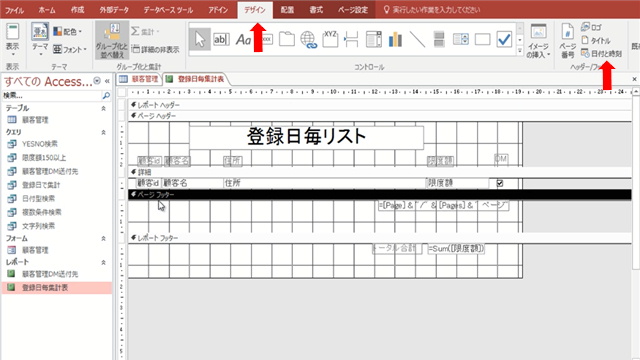The height and width of the screenshot is (360, 640).
Task: Switch to the 顧客管理 document tab
Action: coord(139,79)
